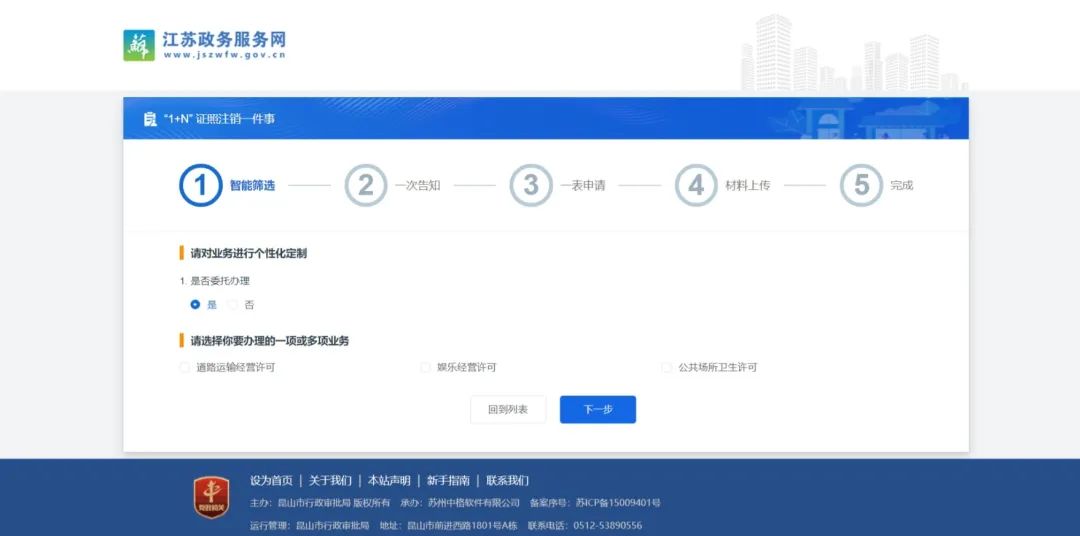Open the 本站声明 footer link
This screenshot has width=1080, height=536.
389,480
